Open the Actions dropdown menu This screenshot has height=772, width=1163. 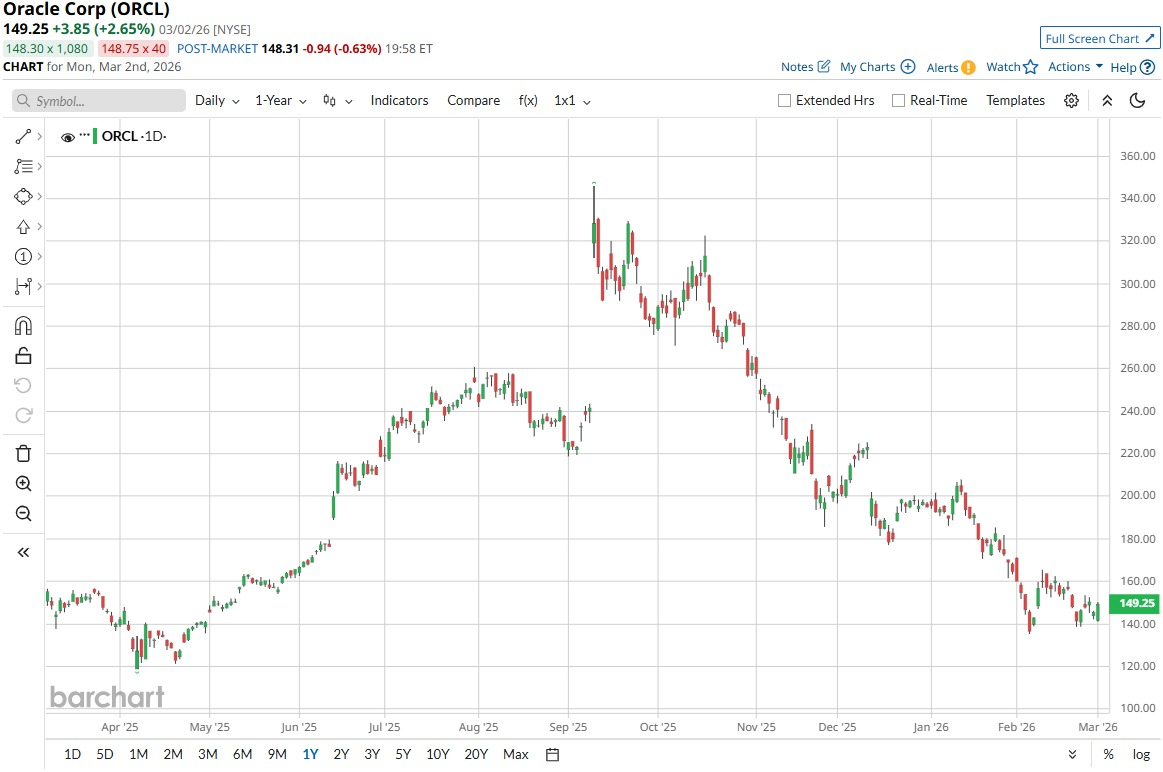[1075, 67]
